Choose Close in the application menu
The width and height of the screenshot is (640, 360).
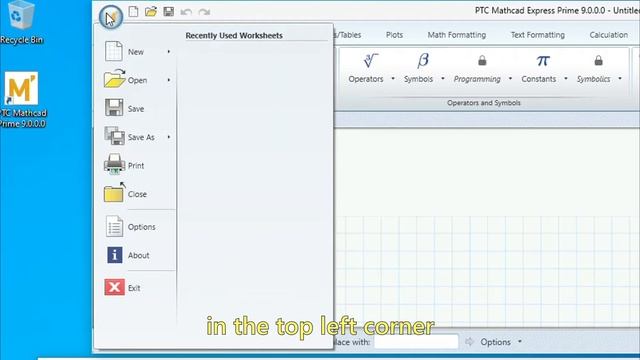137,194
